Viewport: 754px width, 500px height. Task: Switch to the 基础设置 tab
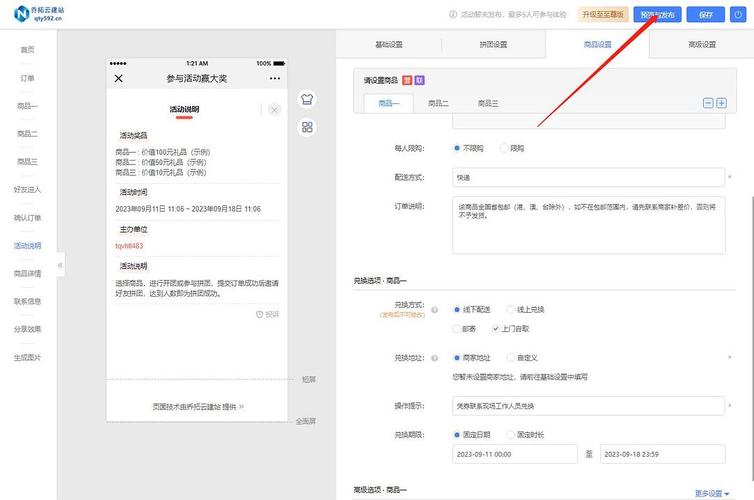[x=388, y=45]
